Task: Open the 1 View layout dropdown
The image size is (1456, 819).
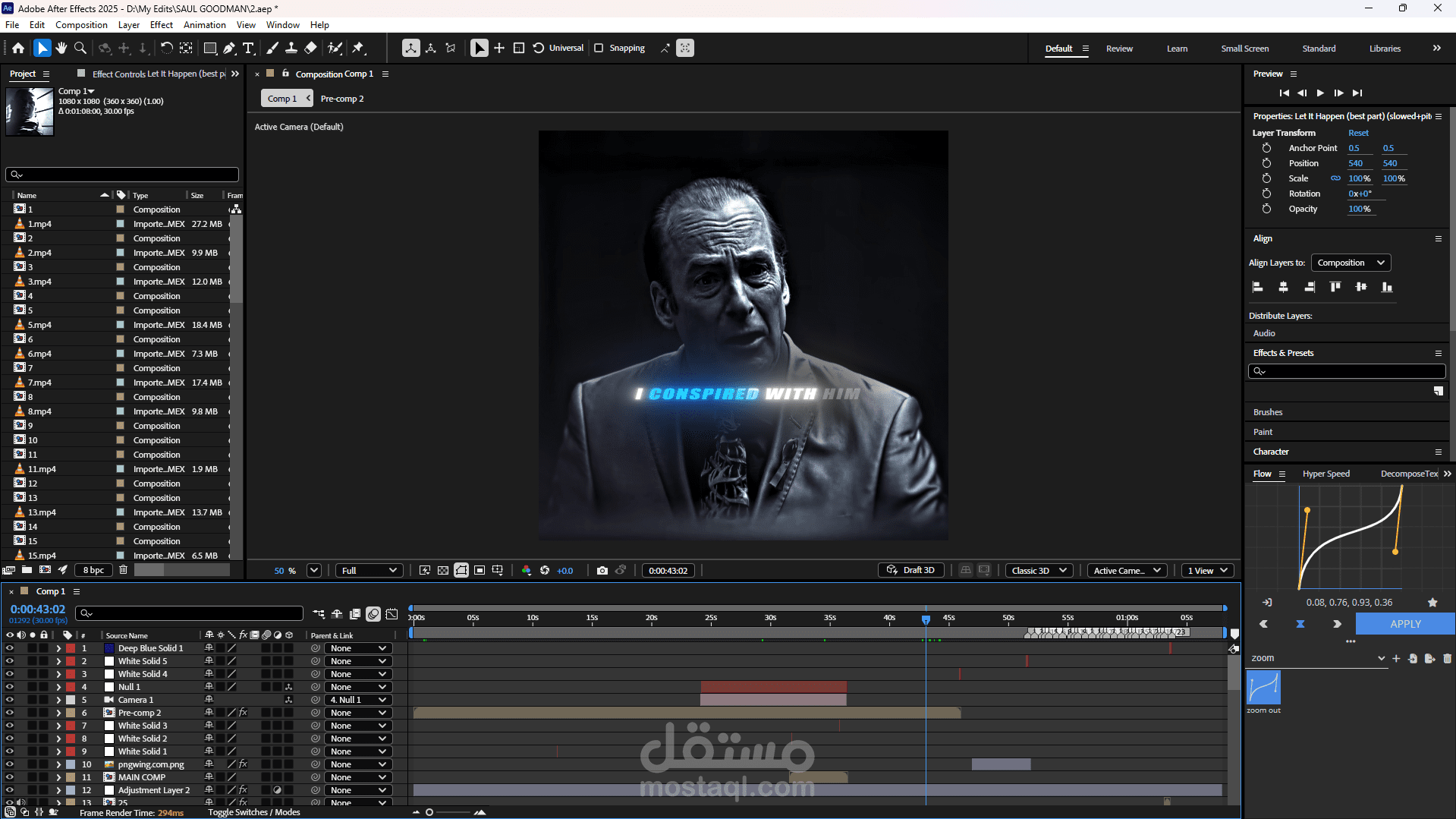Action: coord(1207,571)
